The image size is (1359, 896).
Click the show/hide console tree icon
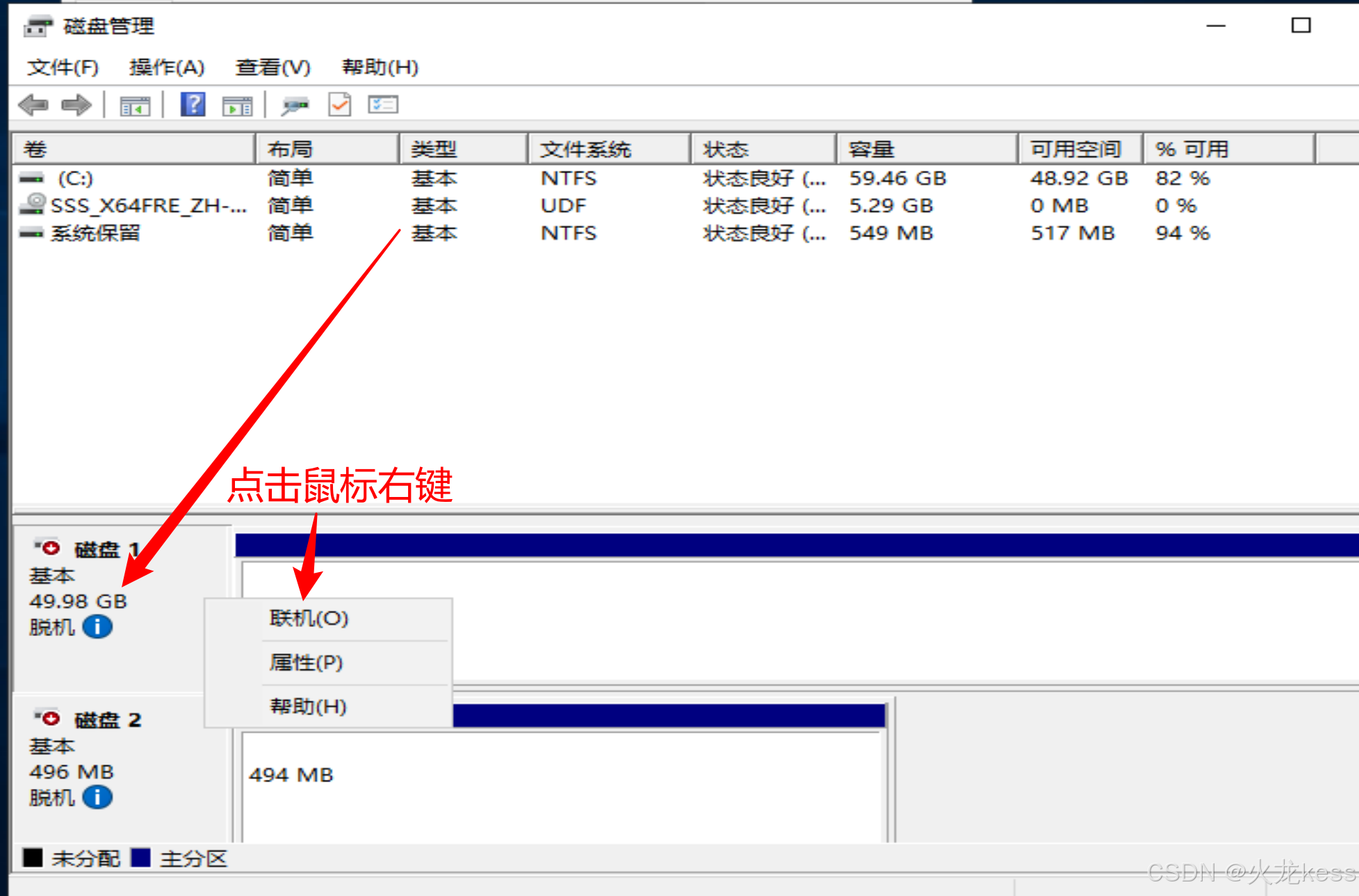135,106
